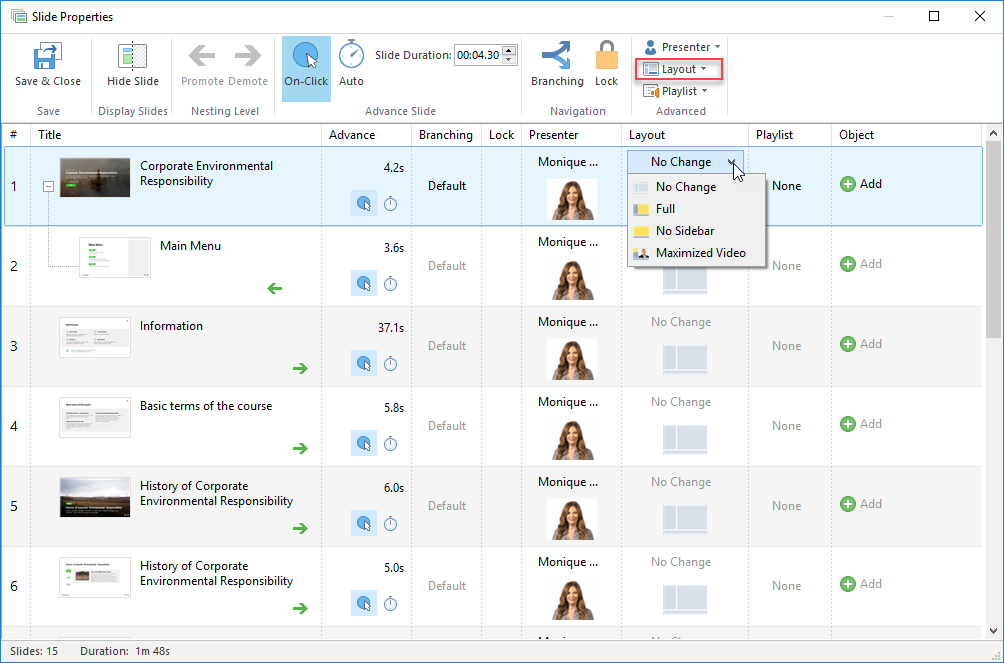This screenshot has height=663, width=1004.
Task: Expand the Playlist dropdown in ribbon
Action: 681,91
